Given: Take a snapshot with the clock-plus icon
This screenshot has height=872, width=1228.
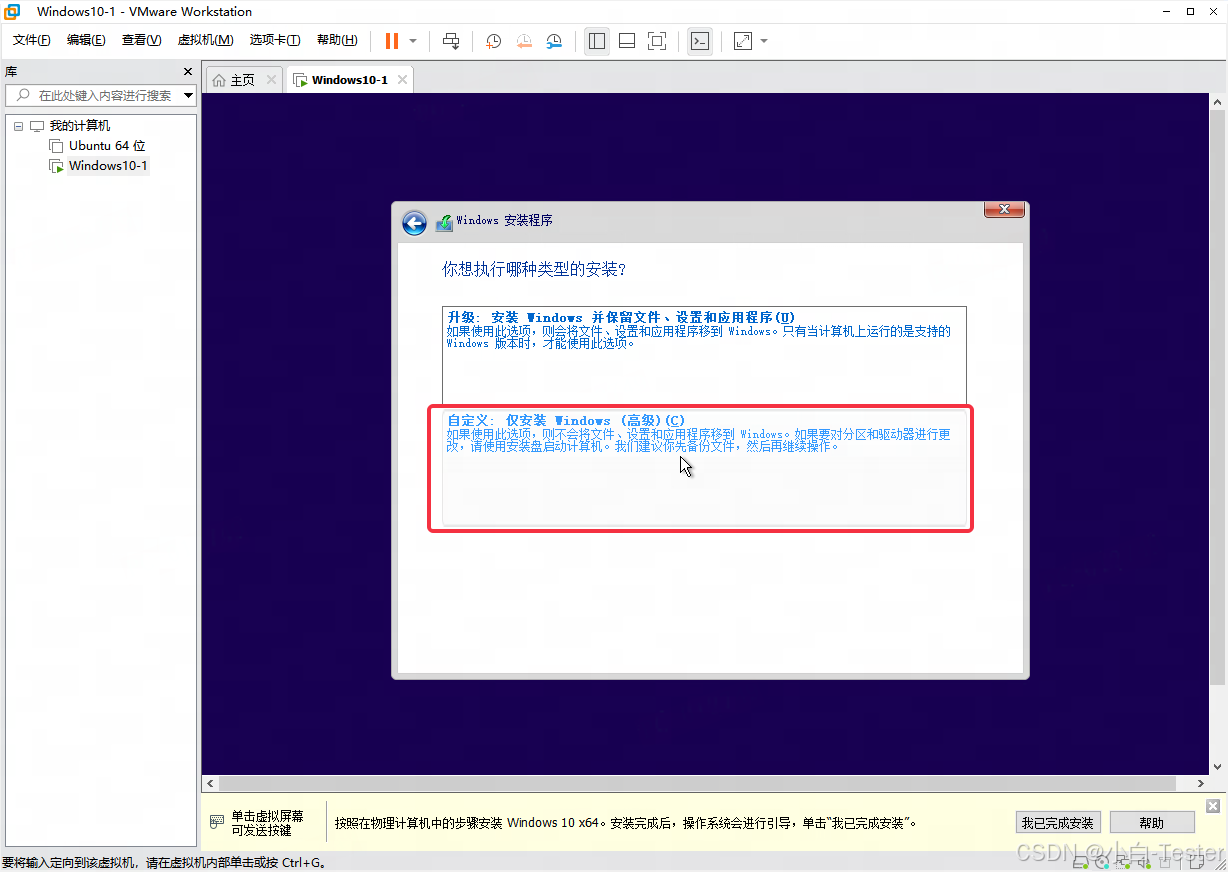Looking at the screenshot, I should [493, 41].
